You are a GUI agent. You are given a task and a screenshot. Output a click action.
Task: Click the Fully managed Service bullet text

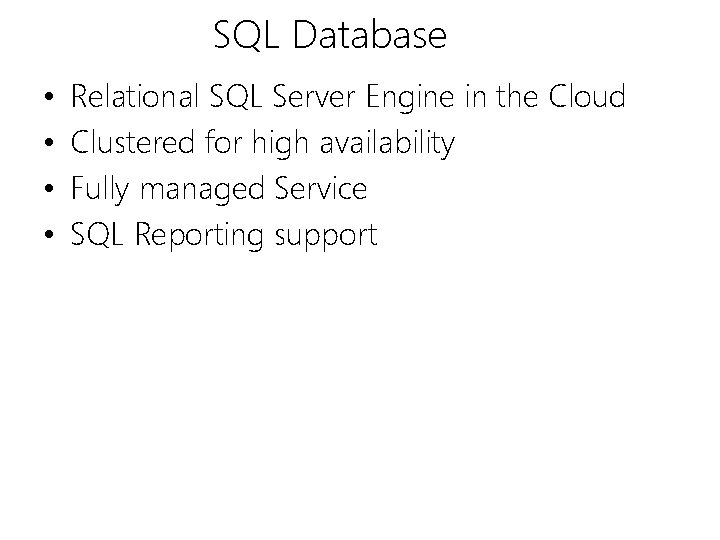[x=219, y=189]
